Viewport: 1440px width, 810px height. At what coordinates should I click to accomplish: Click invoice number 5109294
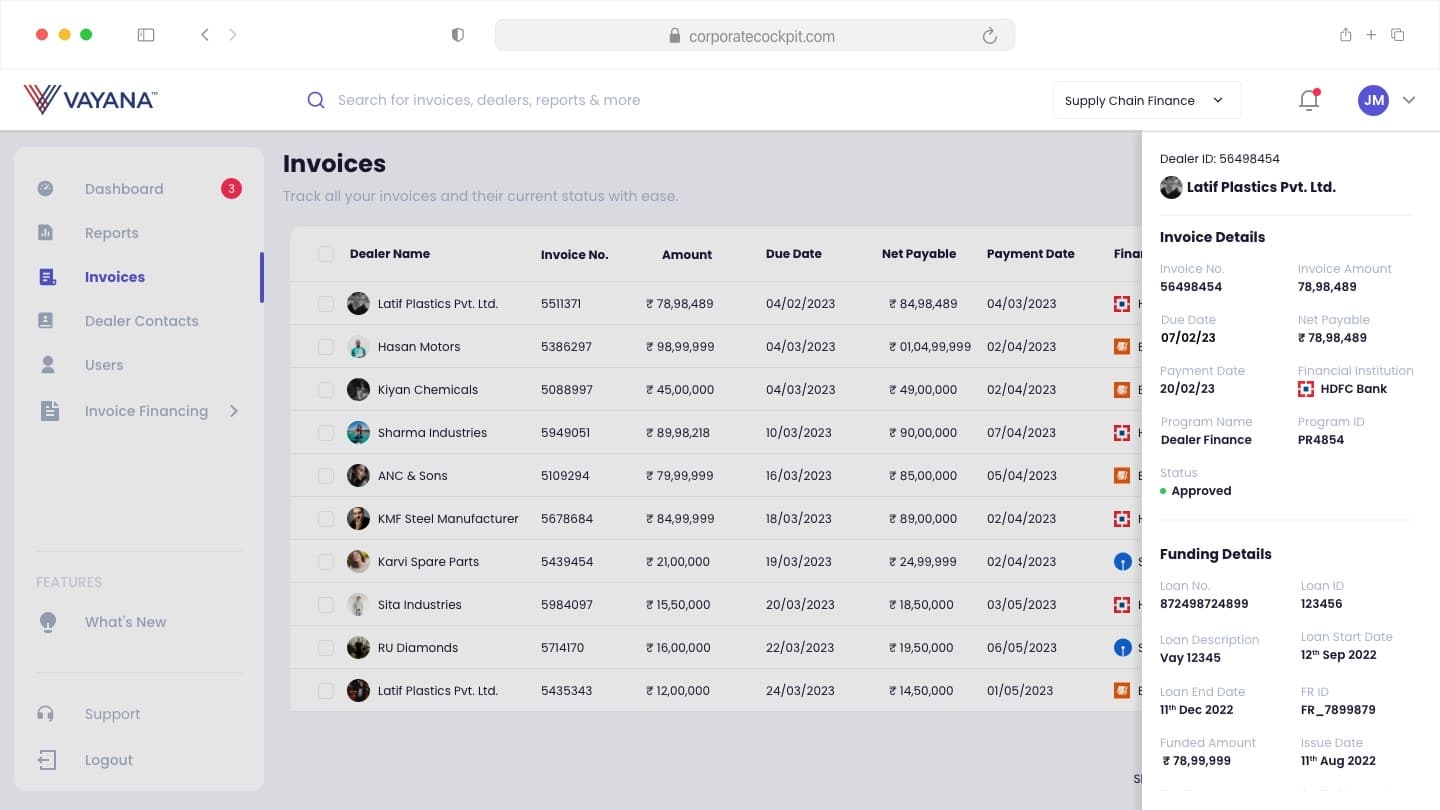pyautogui.click(x=567, y=476)
